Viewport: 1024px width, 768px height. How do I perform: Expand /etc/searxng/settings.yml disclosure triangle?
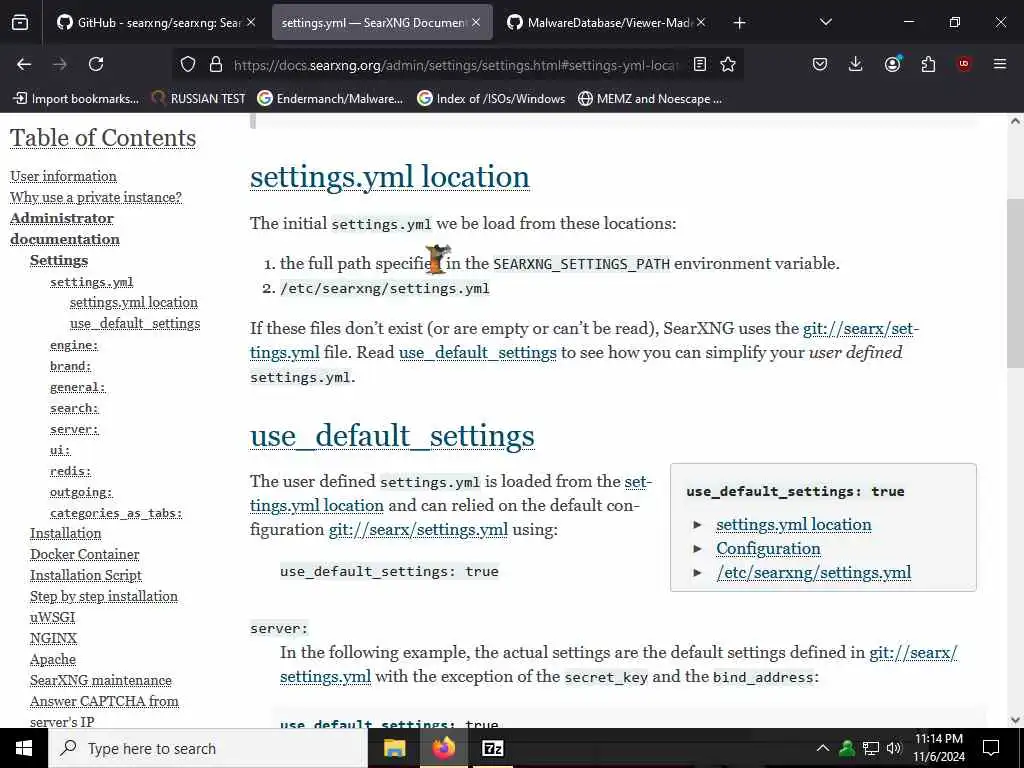(x=697, y=573)
